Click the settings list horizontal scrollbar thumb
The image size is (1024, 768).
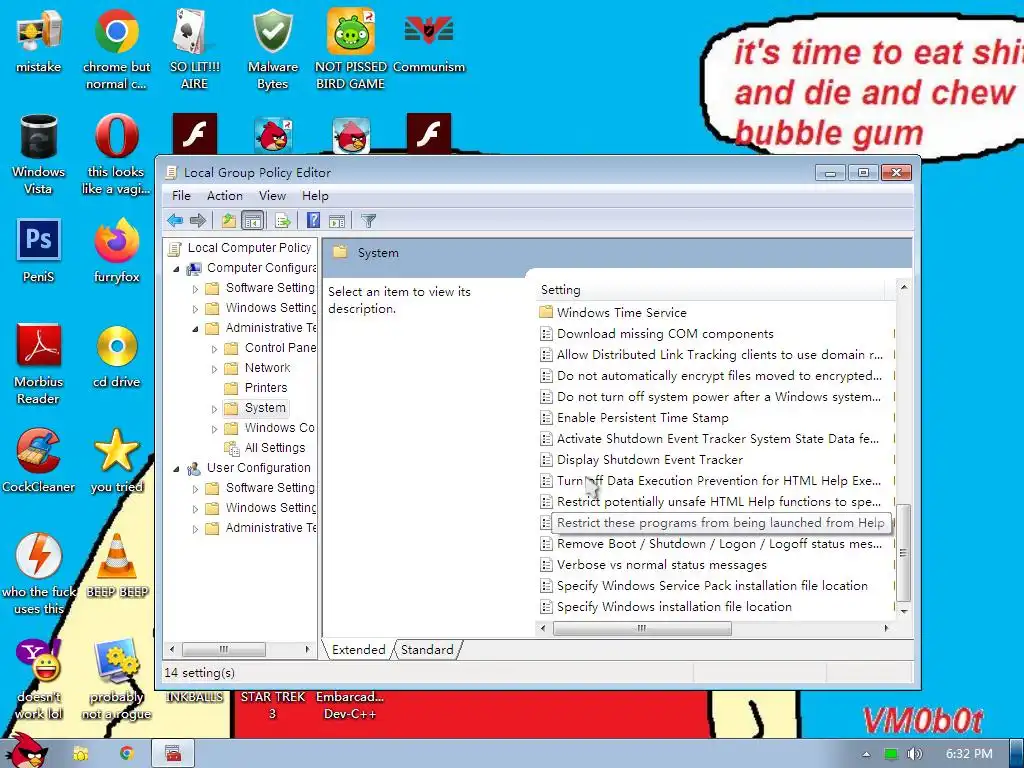pyautogui.click(x=642, y=628)
